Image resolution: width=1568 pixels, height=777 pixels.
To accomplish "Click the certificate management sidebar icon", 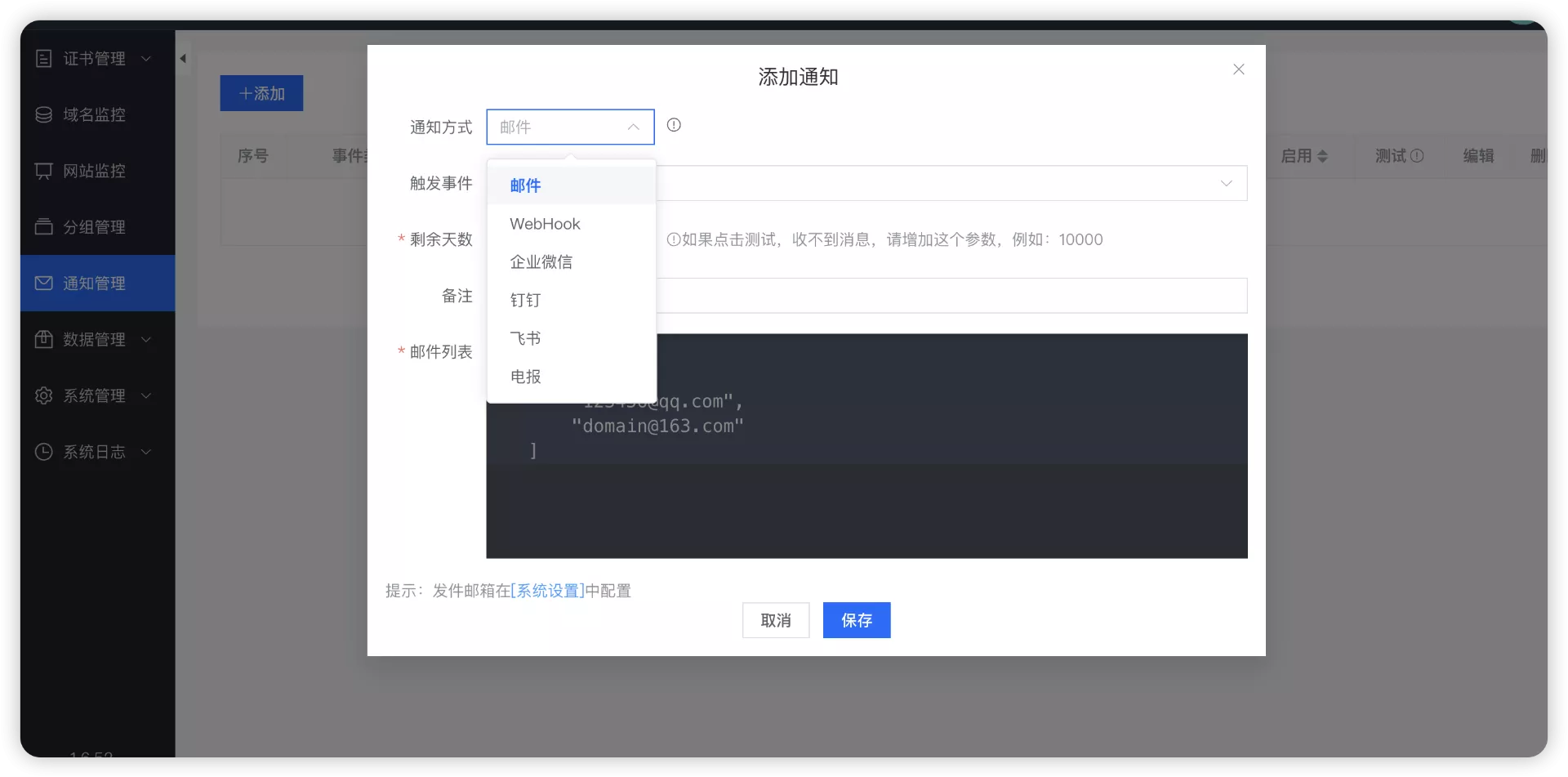I will (x=44, y=59).
